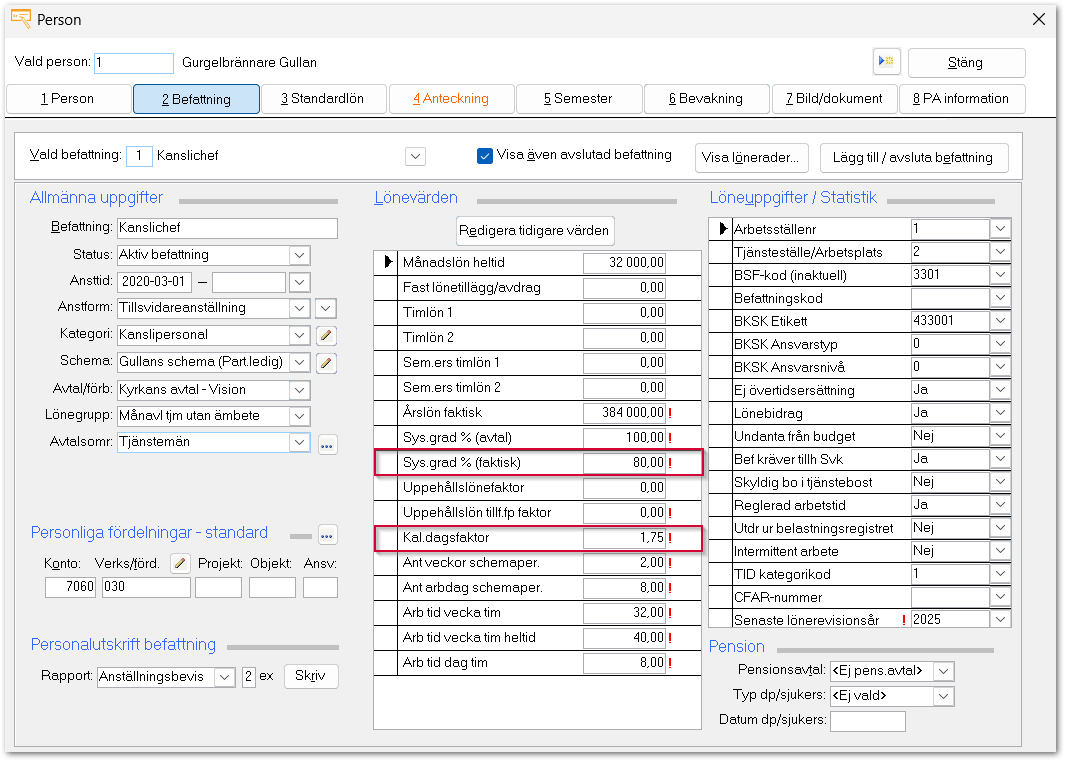Click the pencil icon next to Schema

click(325, 362)
